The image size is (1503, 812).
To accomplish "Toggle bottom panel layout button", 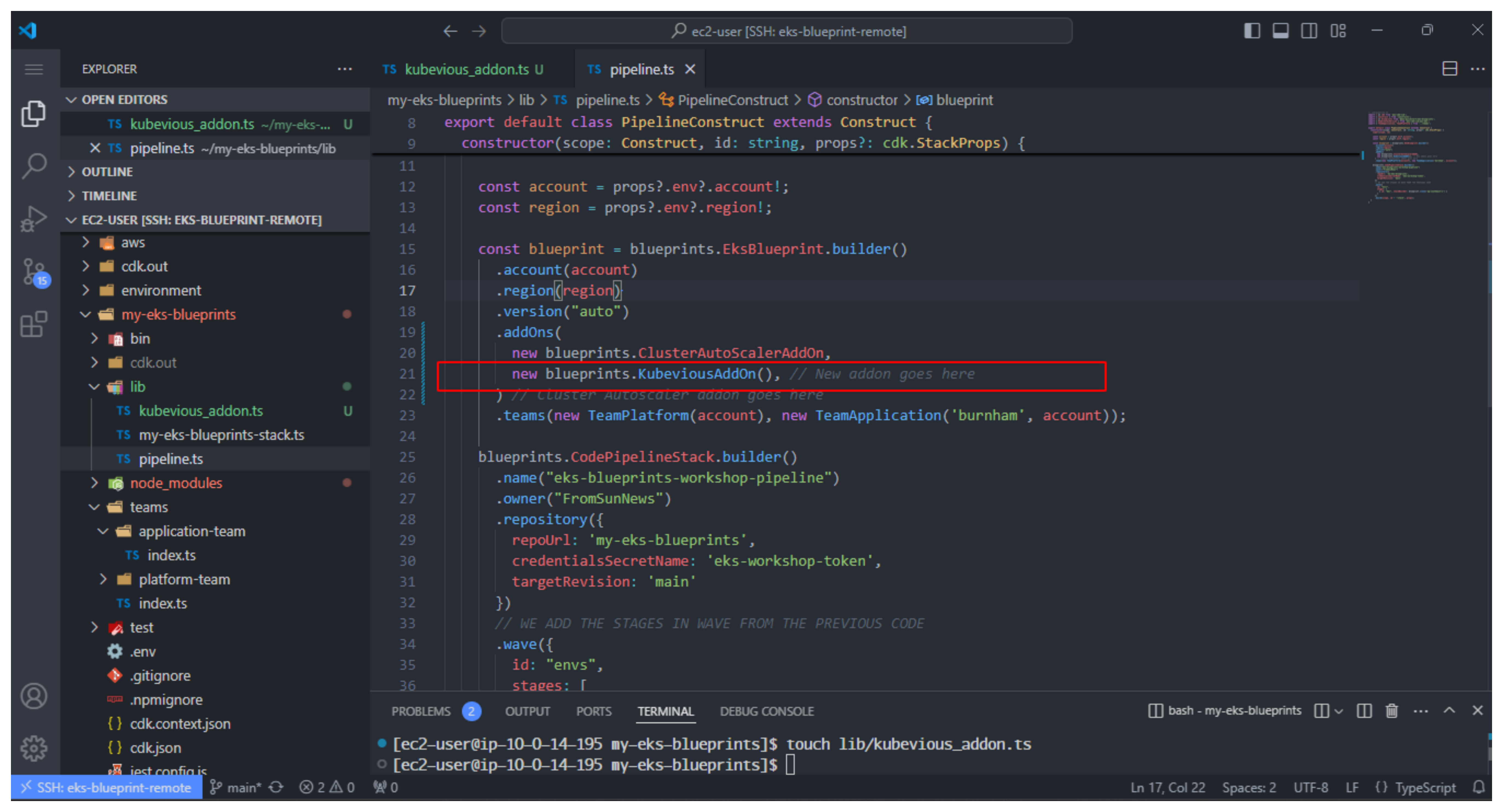I will click(1281, 30).
